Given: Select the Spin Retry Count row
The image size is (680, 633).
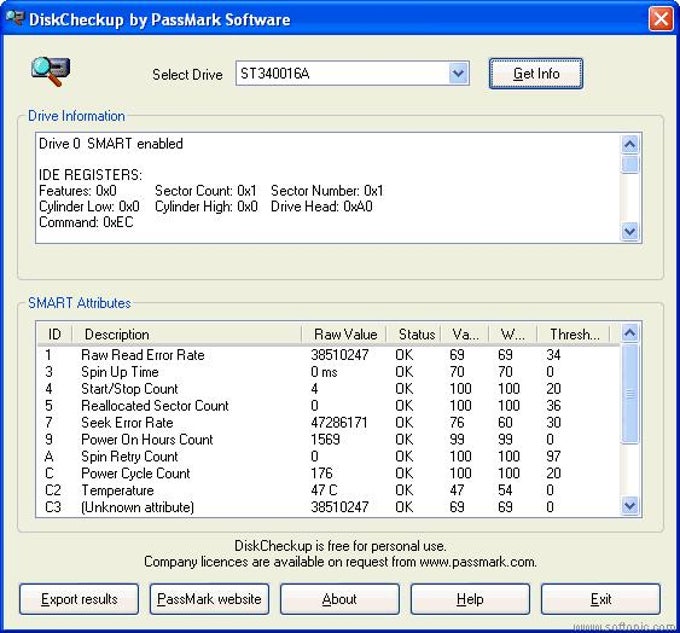Looking at the screenshot, I should (329, 457).
